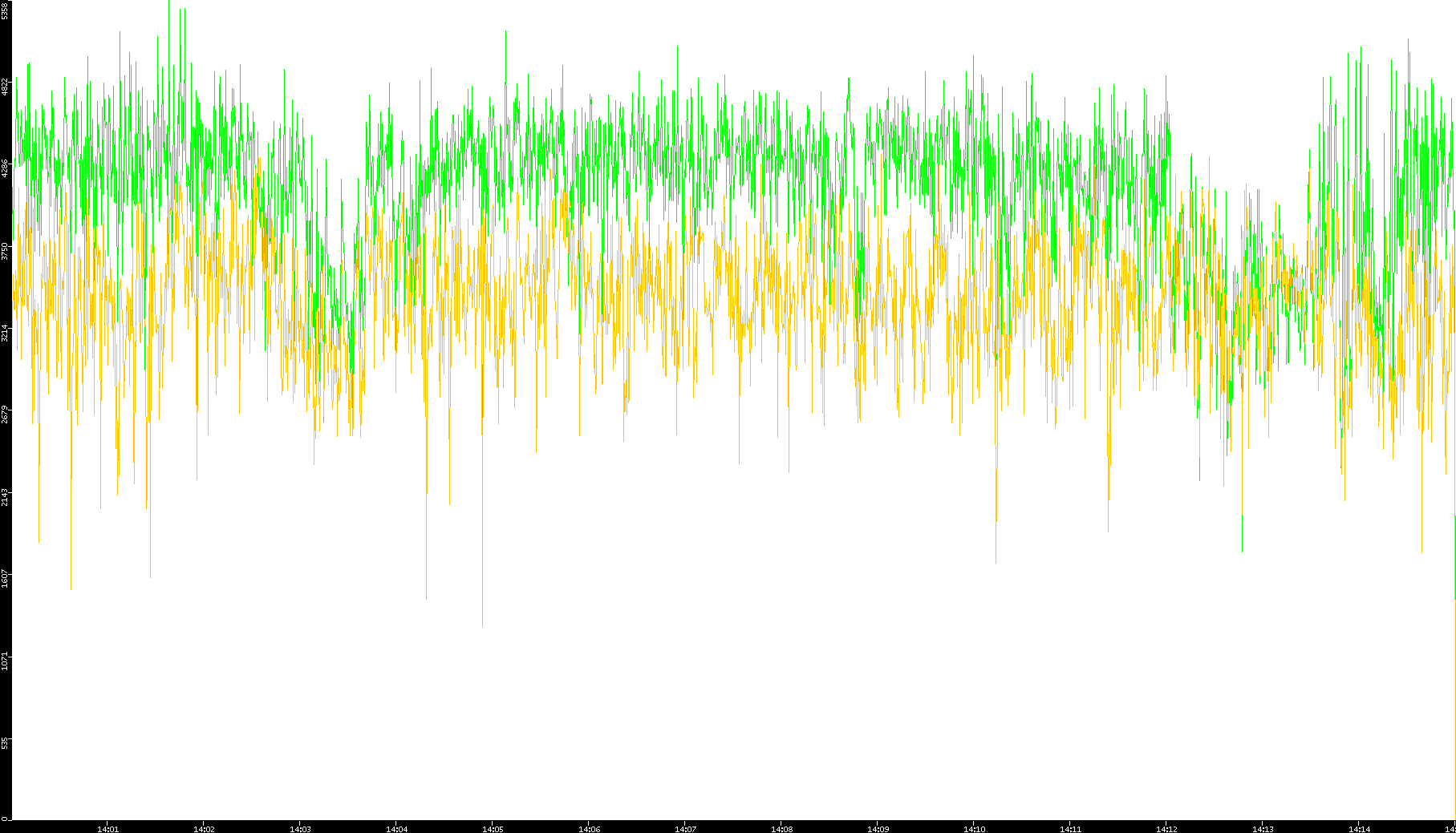Click the 14:09 timestamp label
This screenshot has width=1456, height=833.
pyautogui.click(x=878, y=828)
